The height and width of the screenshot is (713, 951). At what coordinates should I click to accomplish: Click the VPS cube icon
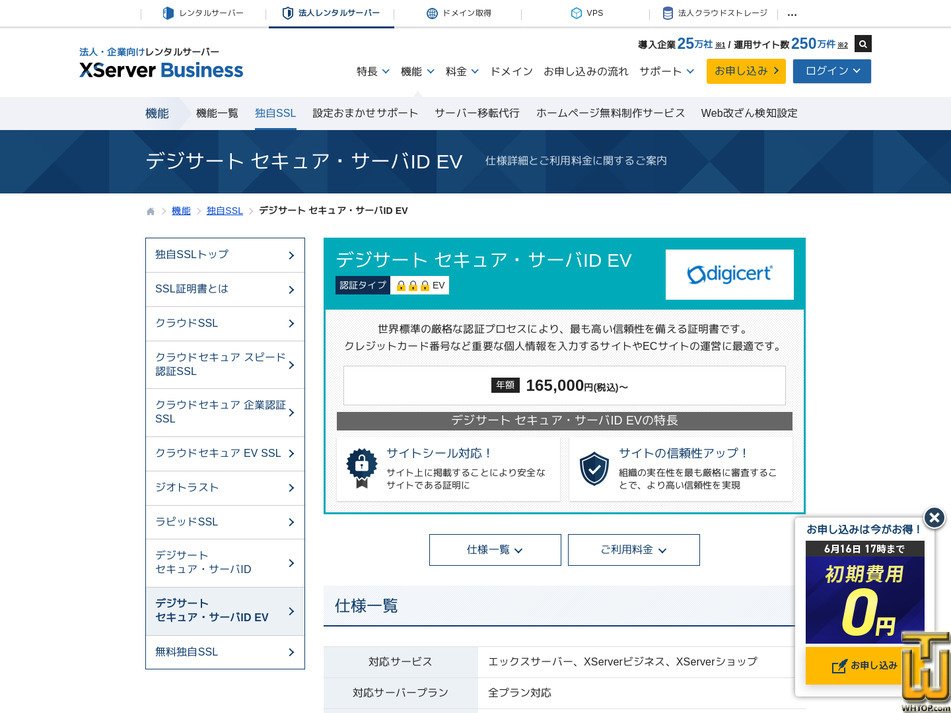click(x=576, y=13)
